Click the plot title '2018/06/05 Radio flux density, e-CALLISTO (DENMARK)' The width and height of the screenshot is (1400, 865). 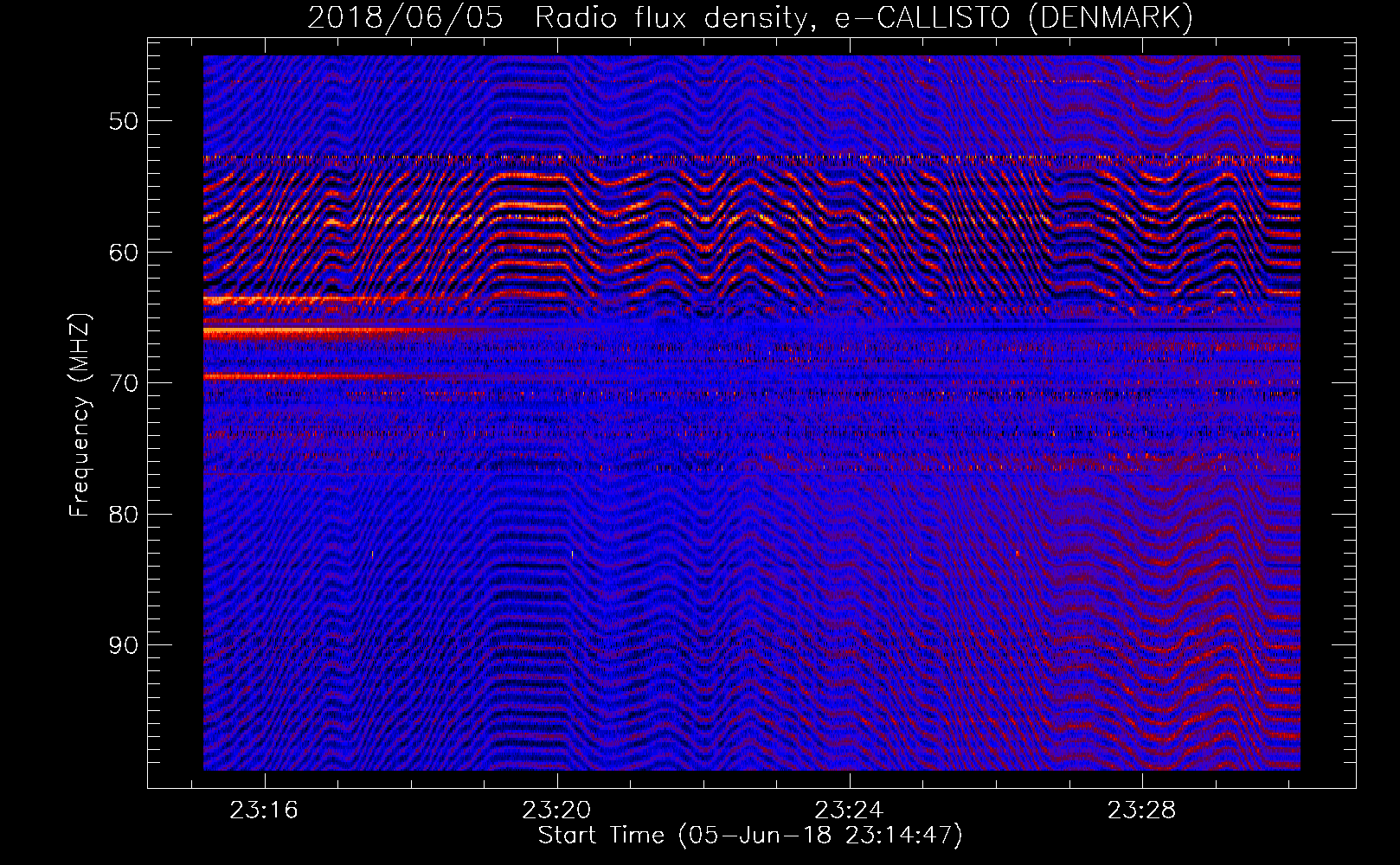pyautogui.click(x=750, y=18)
